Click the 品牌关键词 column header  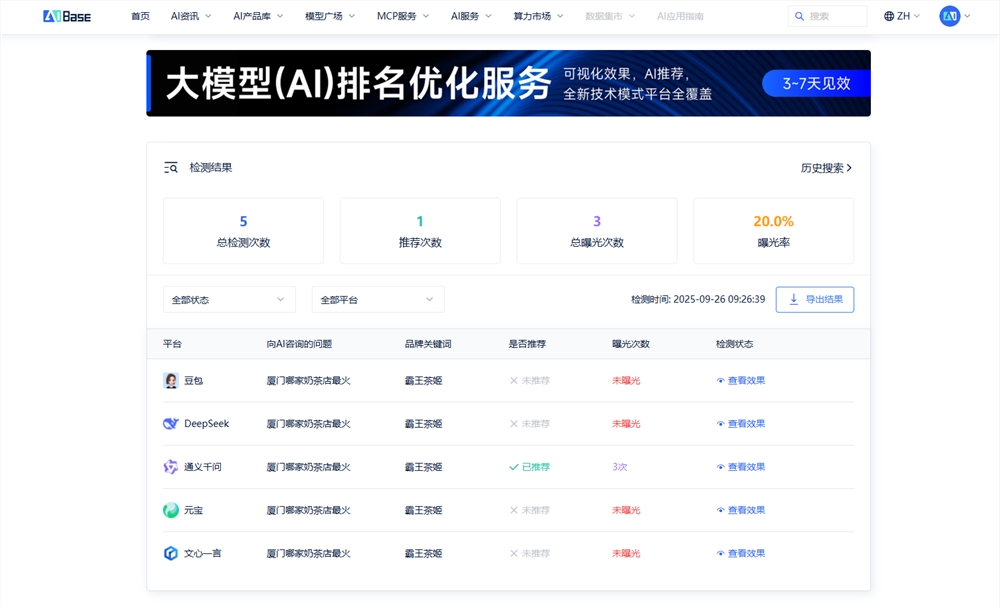pos(428,344)
